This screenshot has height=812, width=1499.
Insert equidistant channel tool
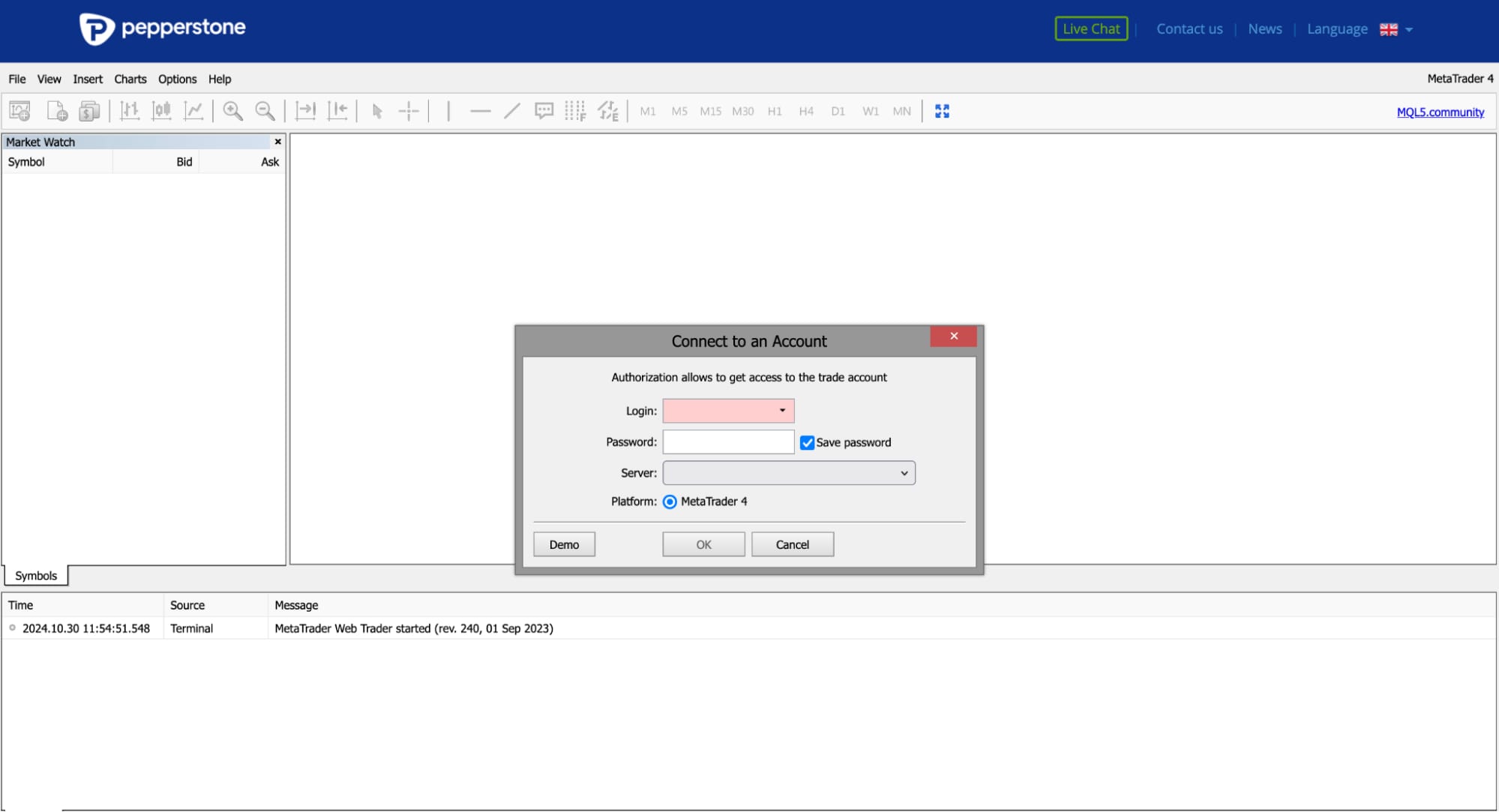[608, 111]
